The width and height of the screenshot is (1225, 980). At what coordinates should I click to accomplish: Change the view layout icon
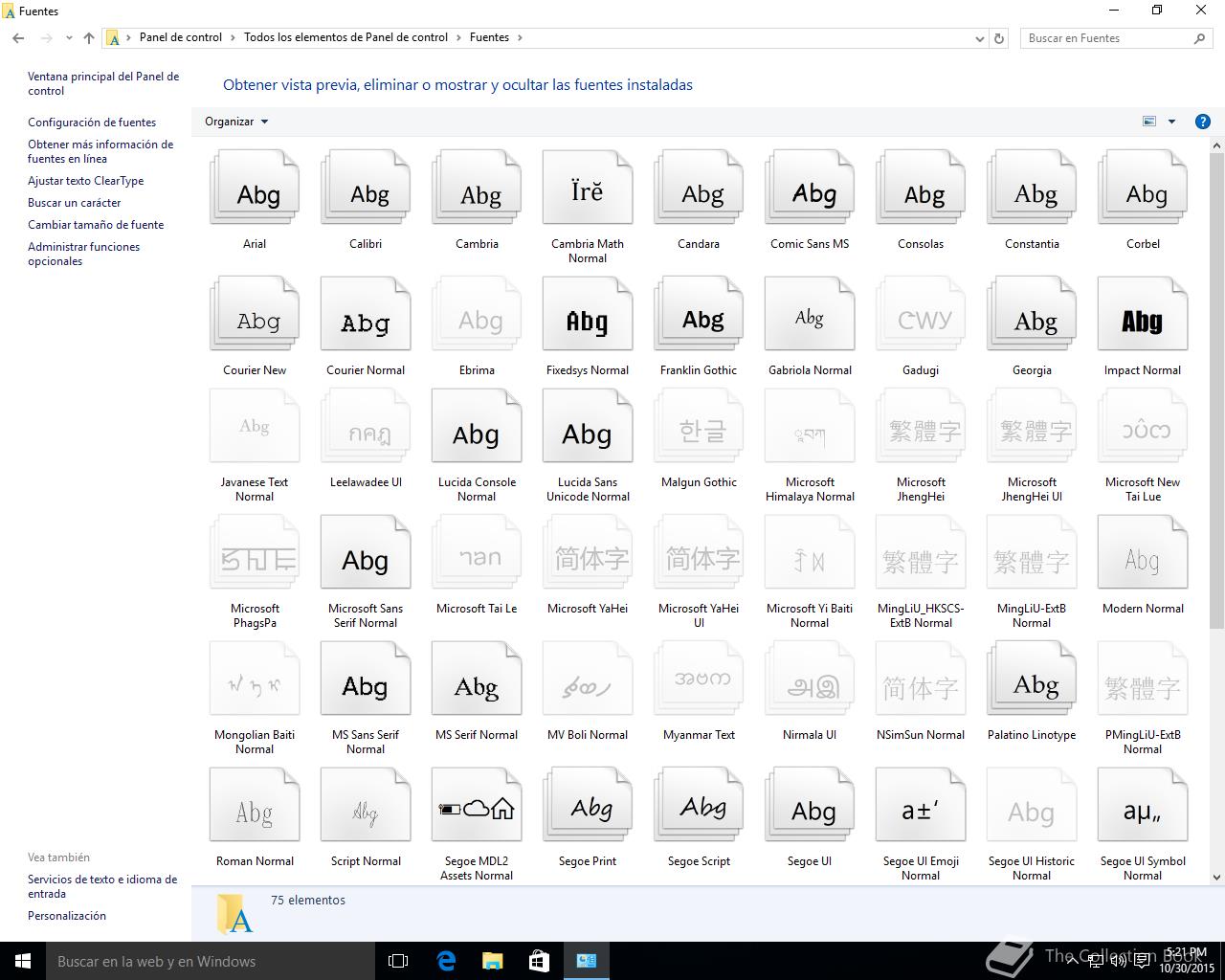tap(1149, 122)
